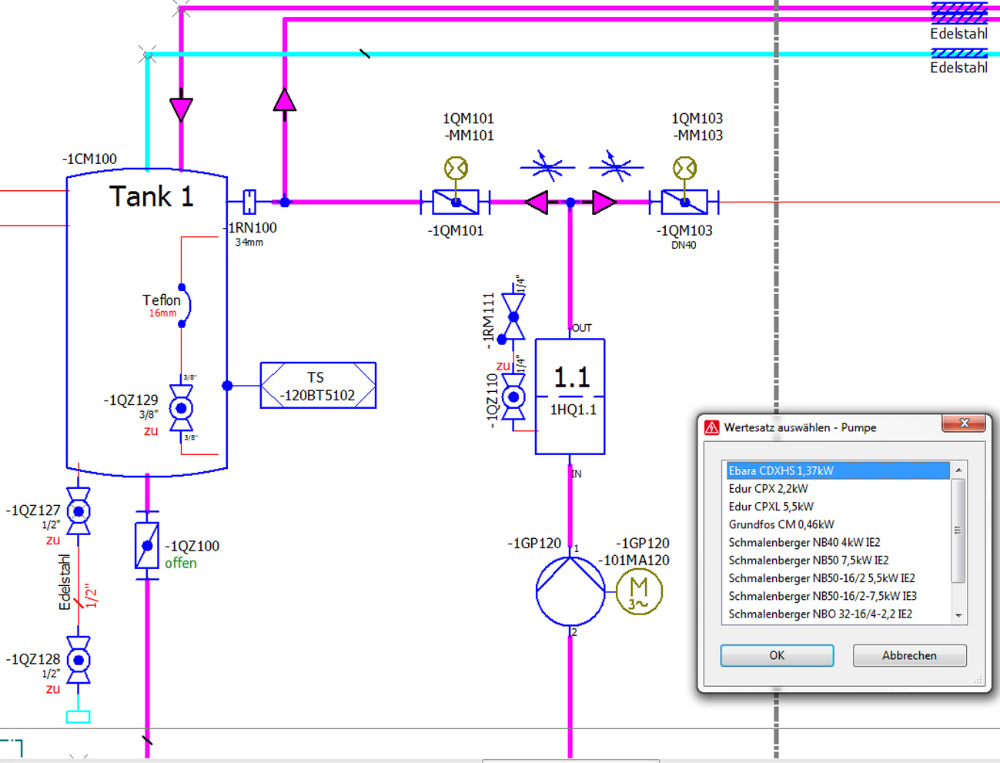Select the -1RM111 check valve symbol
This screenshot has height=763, width=1000.
tap(515, 323)
